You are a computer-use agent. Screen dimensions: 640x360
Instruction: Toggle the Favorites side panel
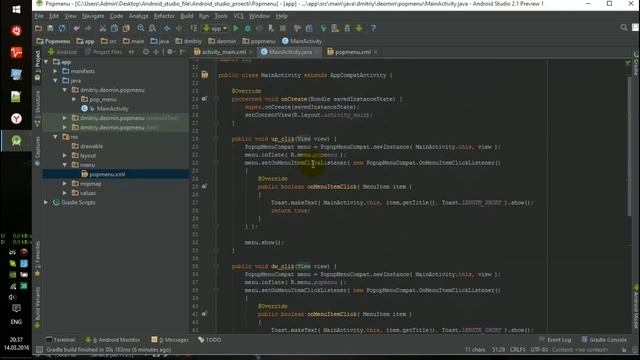(38, 258)
